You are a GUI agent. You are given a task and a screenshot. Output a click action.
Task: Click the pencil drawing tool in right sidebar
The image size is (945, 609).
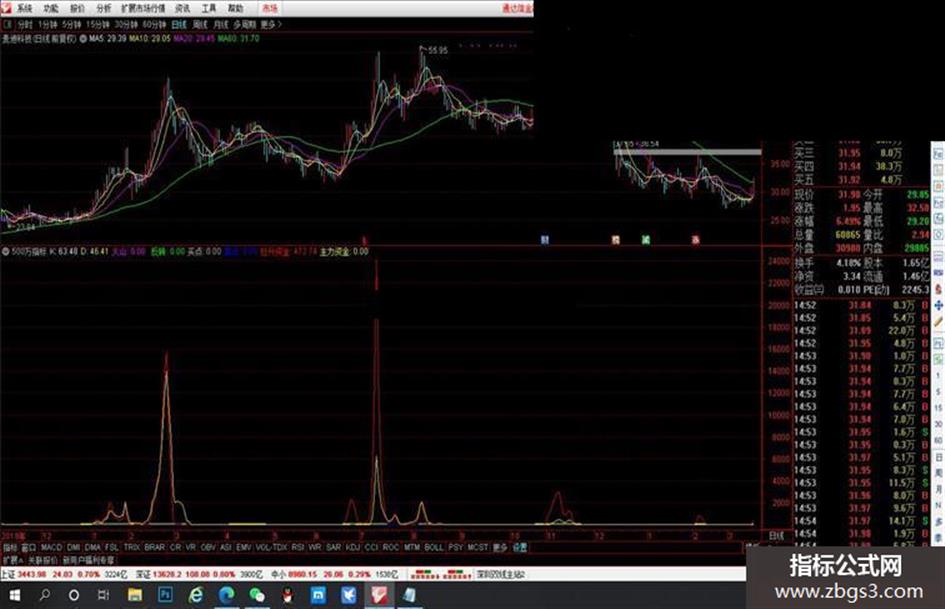coord(938,323)
